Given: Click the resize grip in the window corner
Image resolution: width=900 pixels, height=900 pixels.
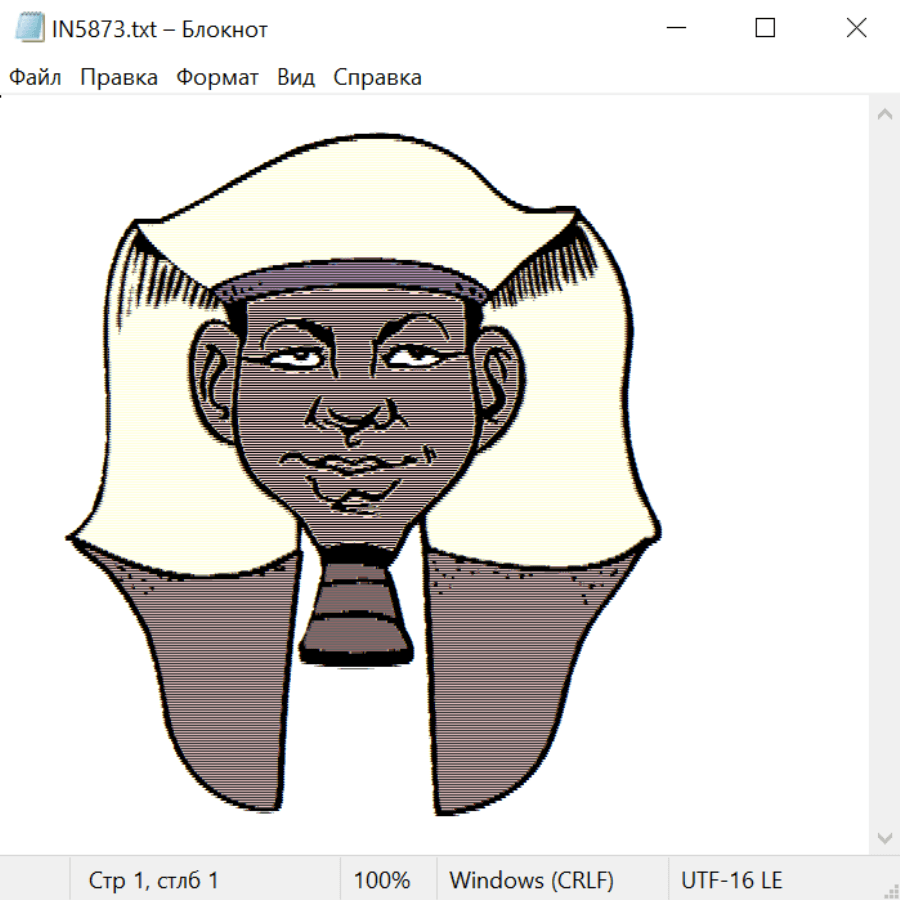Looking at the screenshot, I should pos(891,891).
